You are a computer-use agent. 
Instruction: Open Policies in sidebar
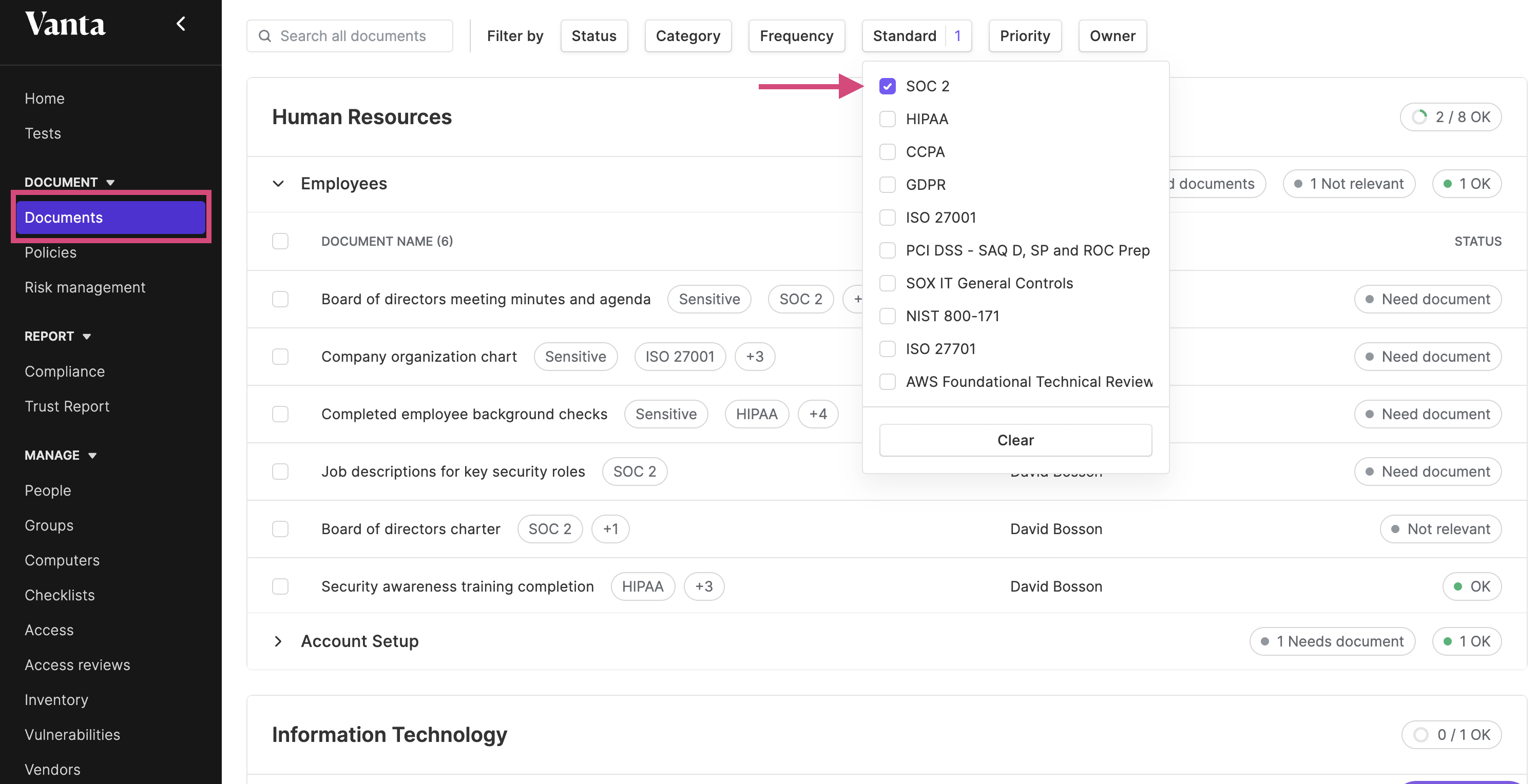[51, 252]
